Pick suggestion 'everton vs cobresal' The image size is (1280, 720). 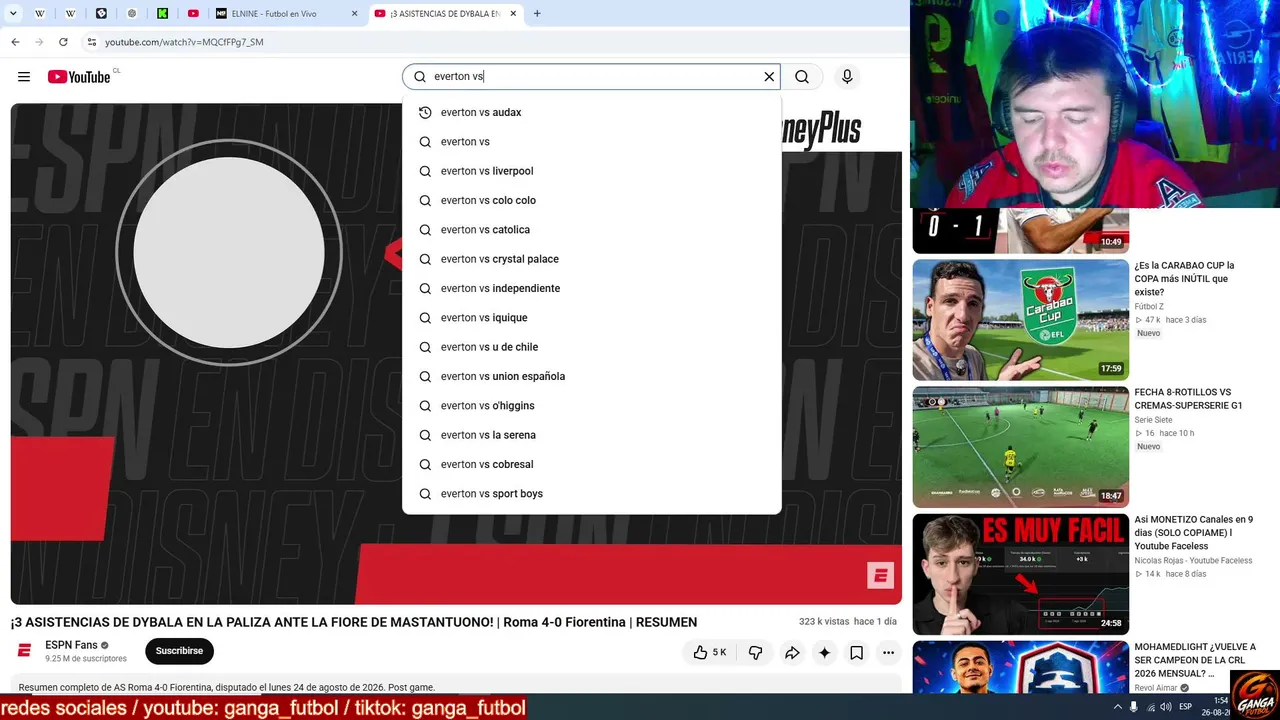592,465
